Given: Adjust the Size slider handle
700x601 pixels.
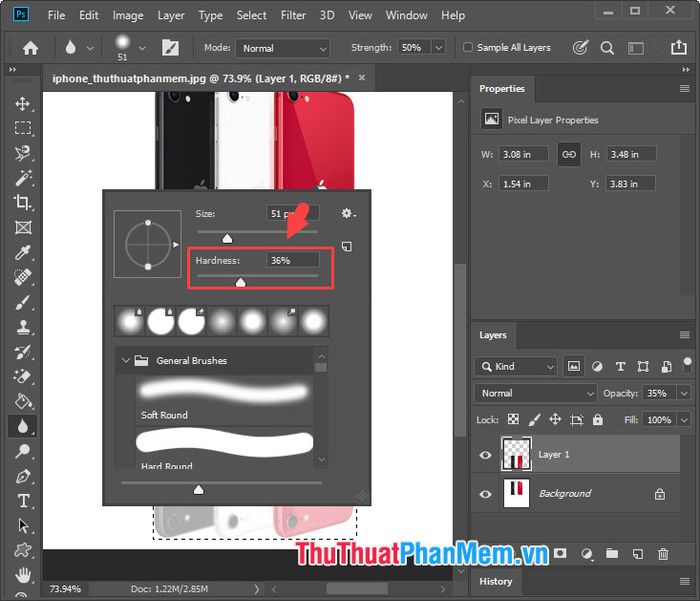Looking at the screenshot, I should (227, 238).
